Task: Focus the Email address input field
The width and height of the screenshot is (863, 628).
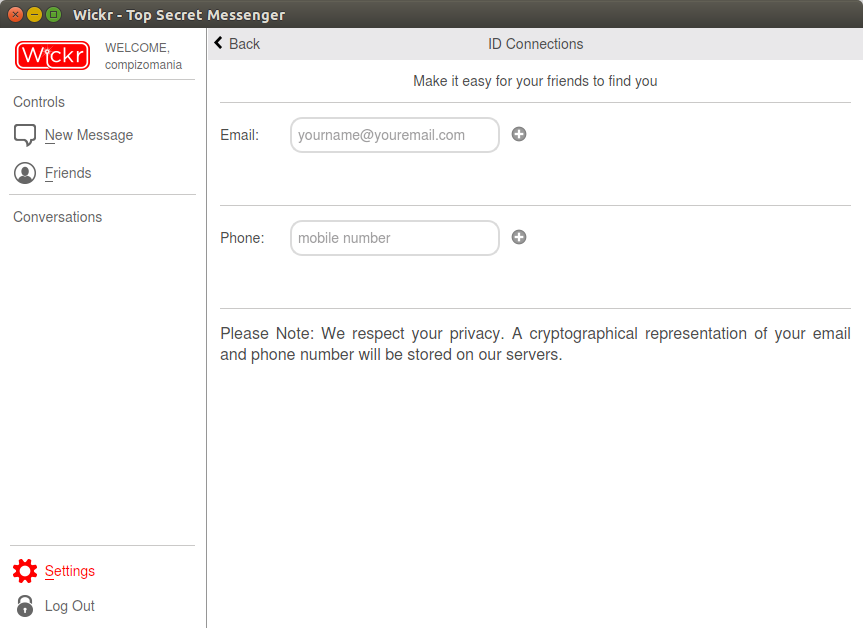Action: (395, 135)
